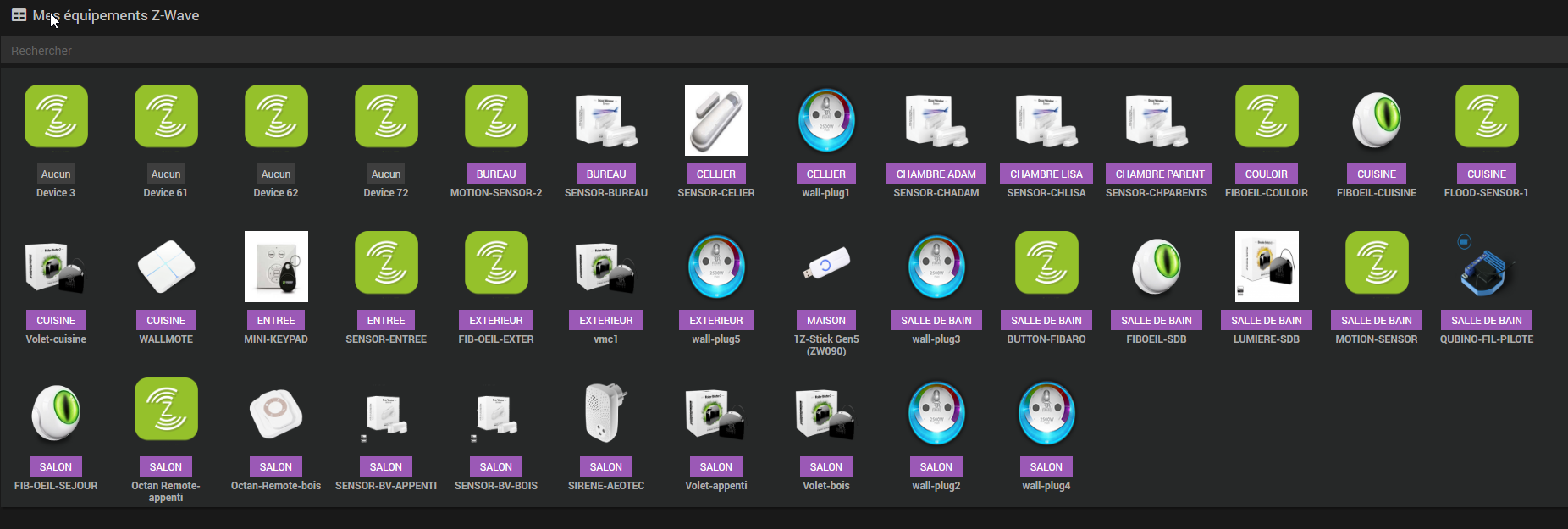Open the LUMIERE-SDB device image
Viewport: 1568px width, 529px height.
pyautogui.click(x=1267, y=267)
